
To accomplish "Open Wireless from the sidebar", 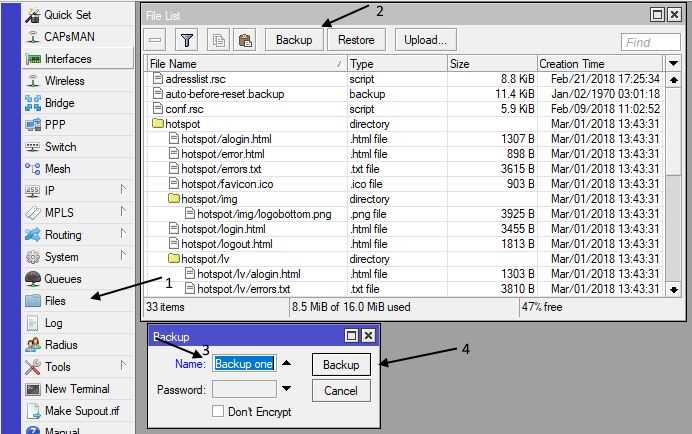I will [x=64, y=81].
